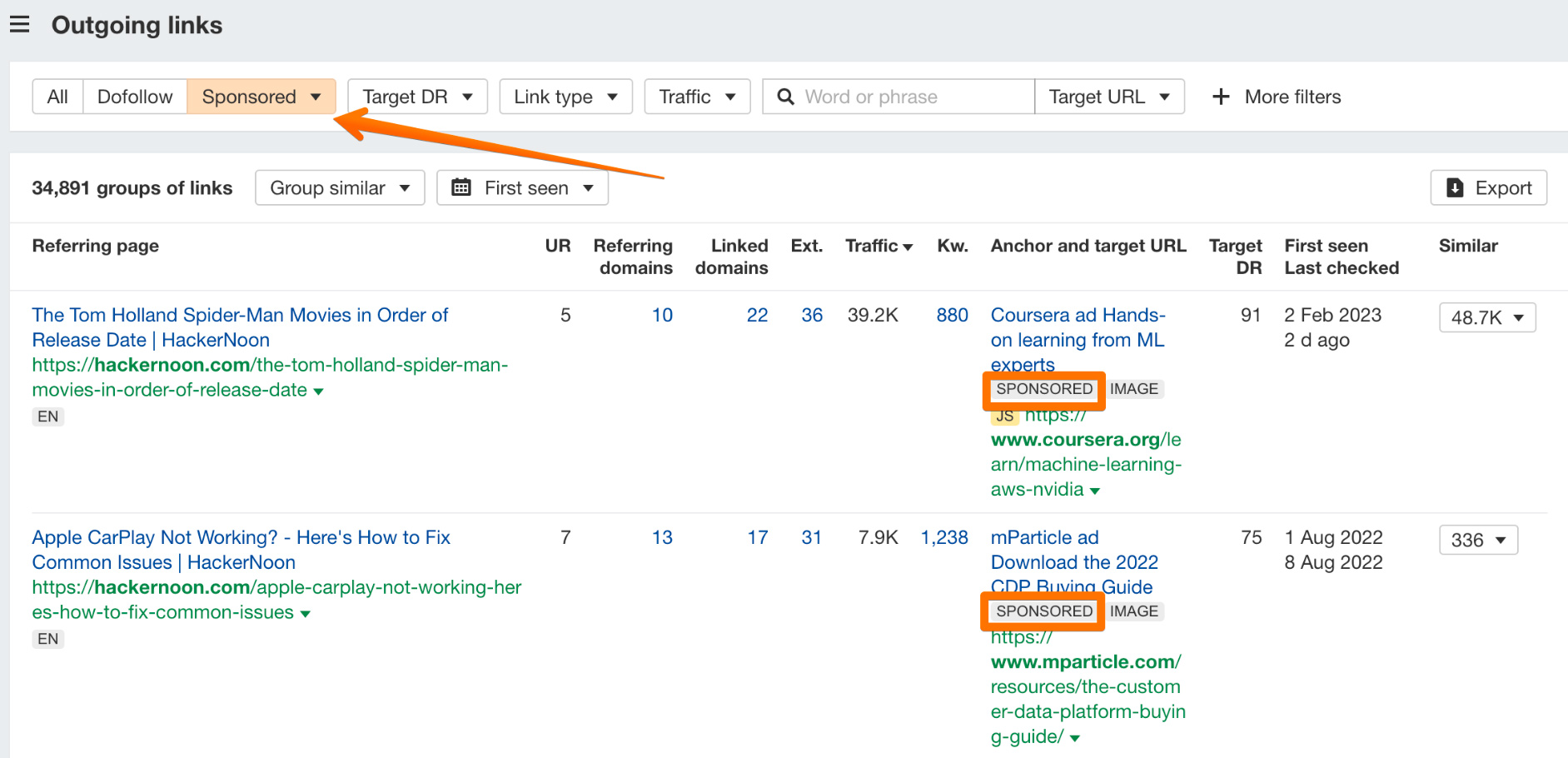This screenshot has width=1568, height=758.
Task: Expand the 48.7K similar links selector
Action: click(1487, 317)
